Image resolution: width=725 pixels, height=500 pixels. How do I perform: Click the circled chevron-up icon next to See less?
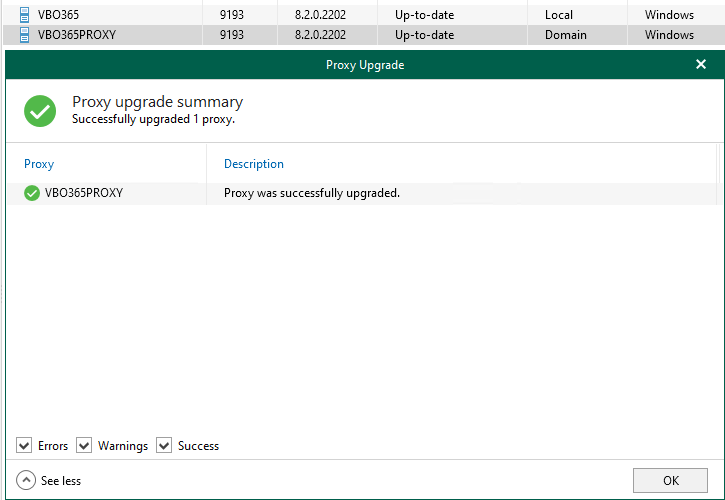[x=26, y=481]
